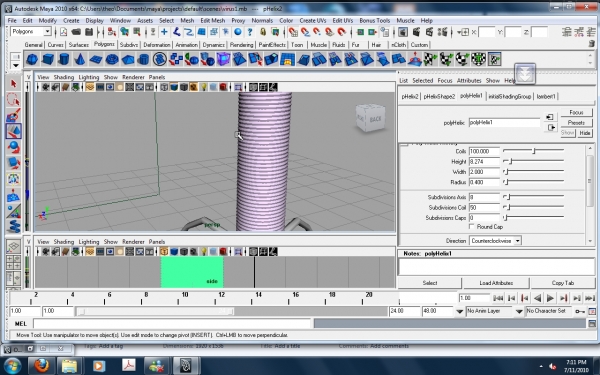This screenshot has width=600, height=375.
Task: Switch to the Rendering shelf tab
Action: click(x=241, y=45)
